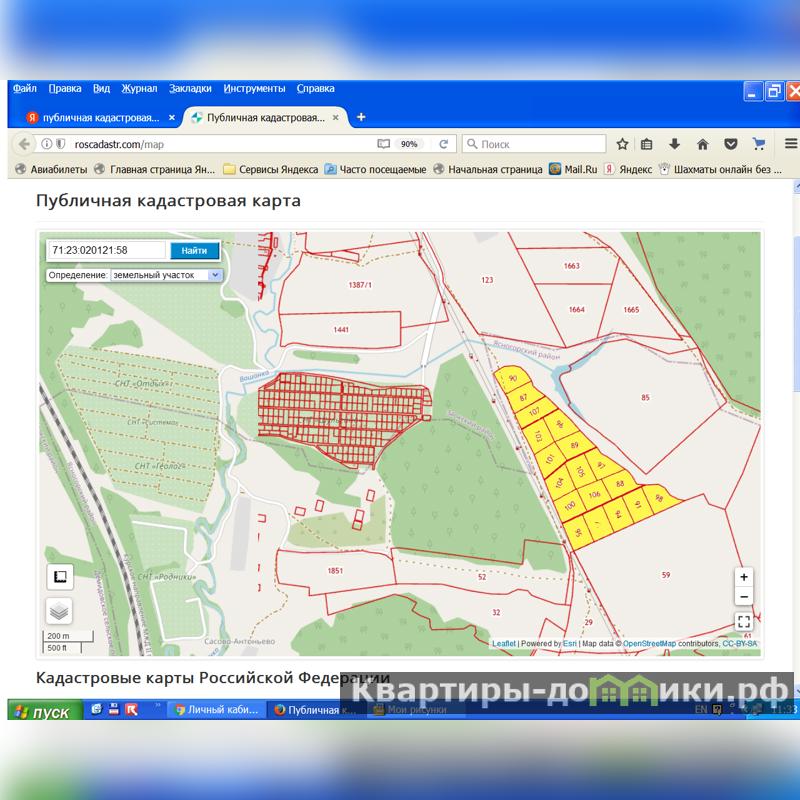
Task: Reload the page using refresh icon
Action: 443,144
